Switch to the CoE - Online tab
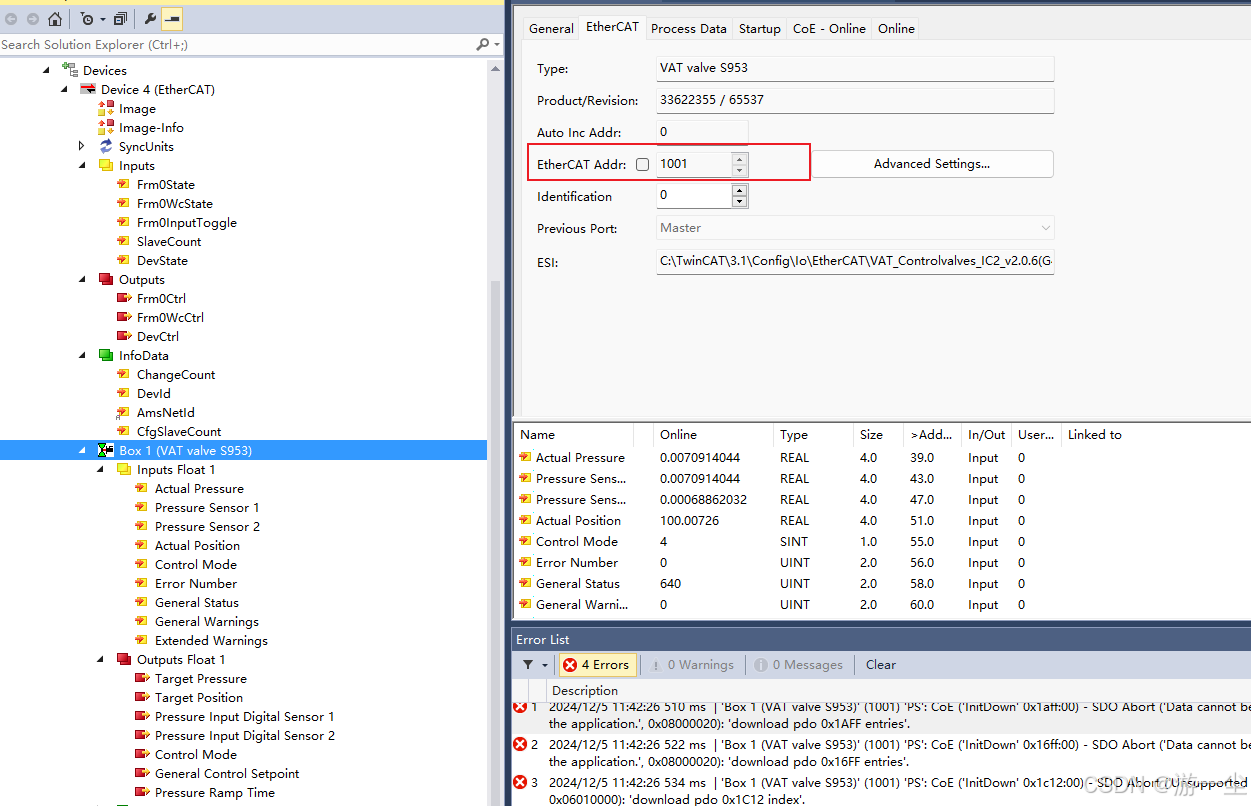Screen dimensions: 1251x806 (828, 28)
